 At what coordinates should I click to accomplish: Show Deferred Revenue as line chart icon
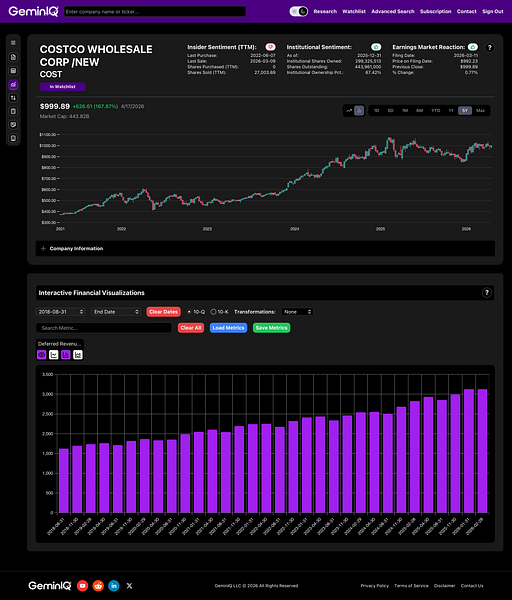tap(54, 355)
